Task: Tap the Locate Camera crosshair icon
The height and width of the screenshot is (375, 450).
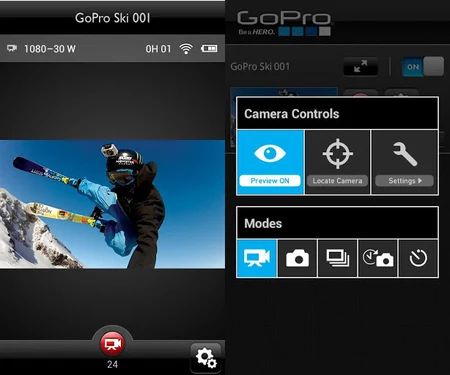Action: pyautogui.click(x=337, y=153)
